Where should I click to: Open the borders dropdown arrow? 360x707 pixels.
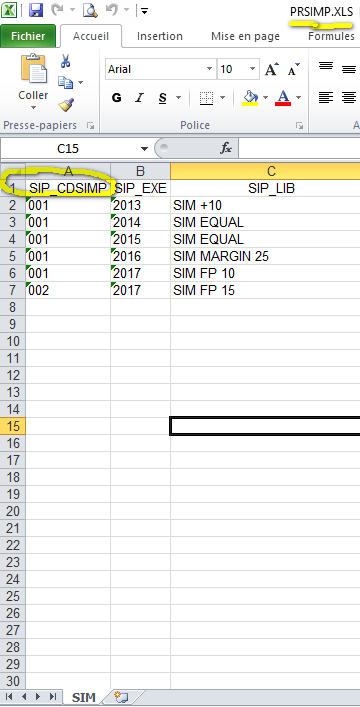point(222,97)
